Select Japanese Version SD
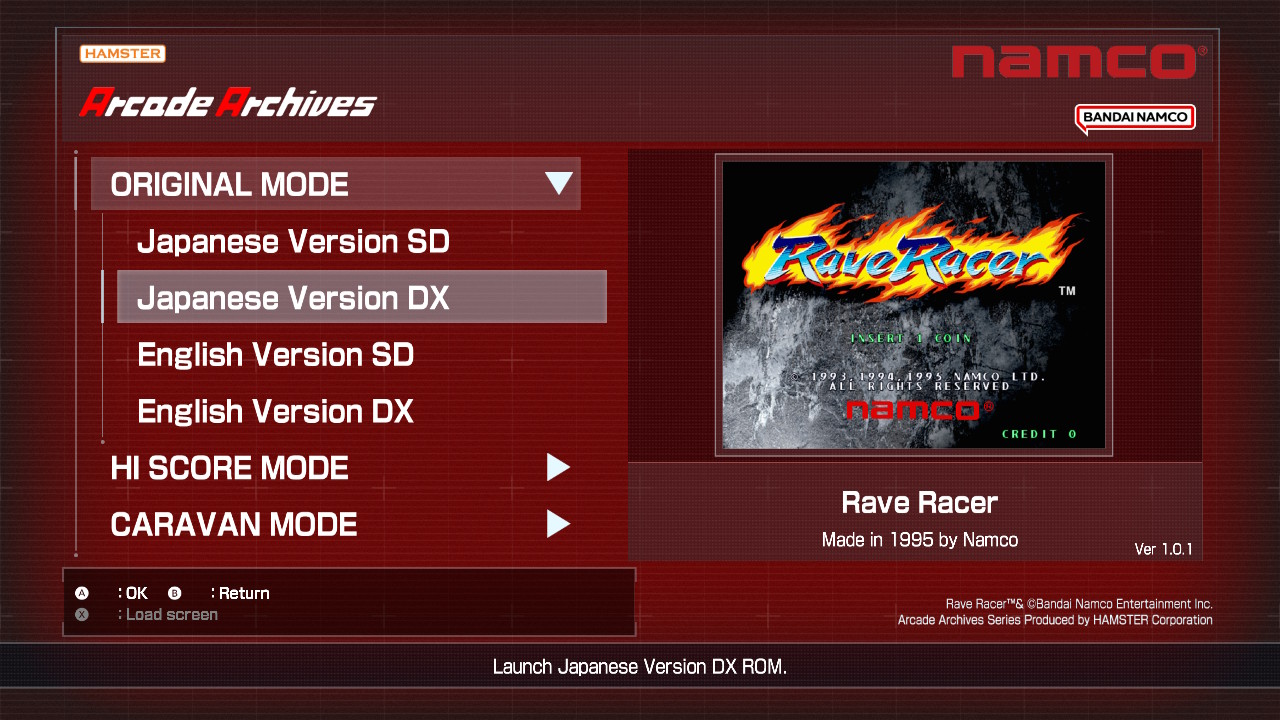The image size is (1280, 720). click(293, 241)
